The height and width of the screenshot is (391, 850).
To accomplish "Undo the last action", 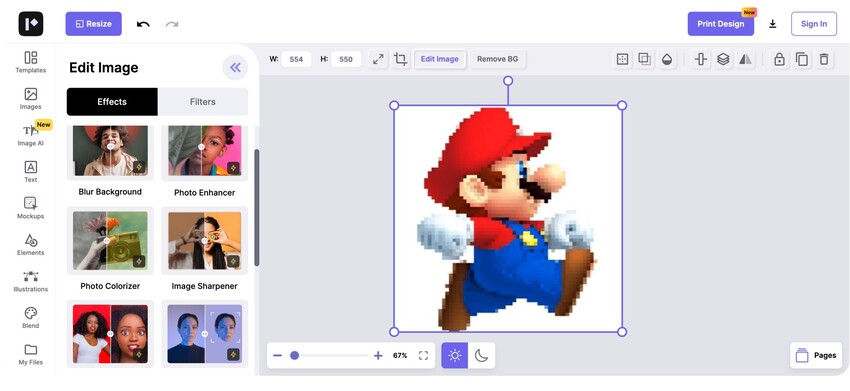I will point(143,24).
